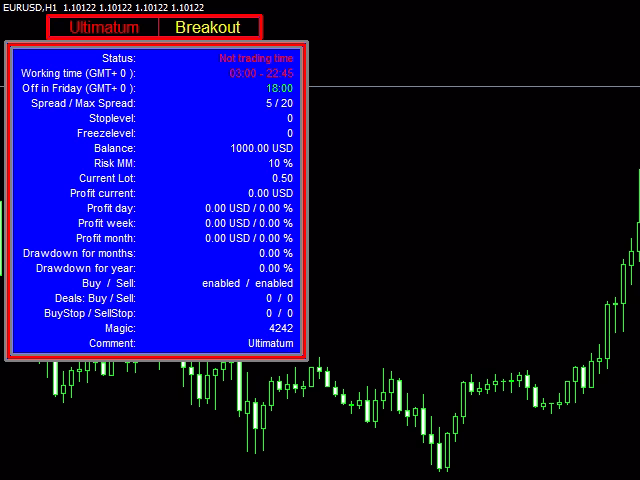Click the Profit day row value
The width and height of the screenshot is (640, 480).
click(x=249, y=208)
